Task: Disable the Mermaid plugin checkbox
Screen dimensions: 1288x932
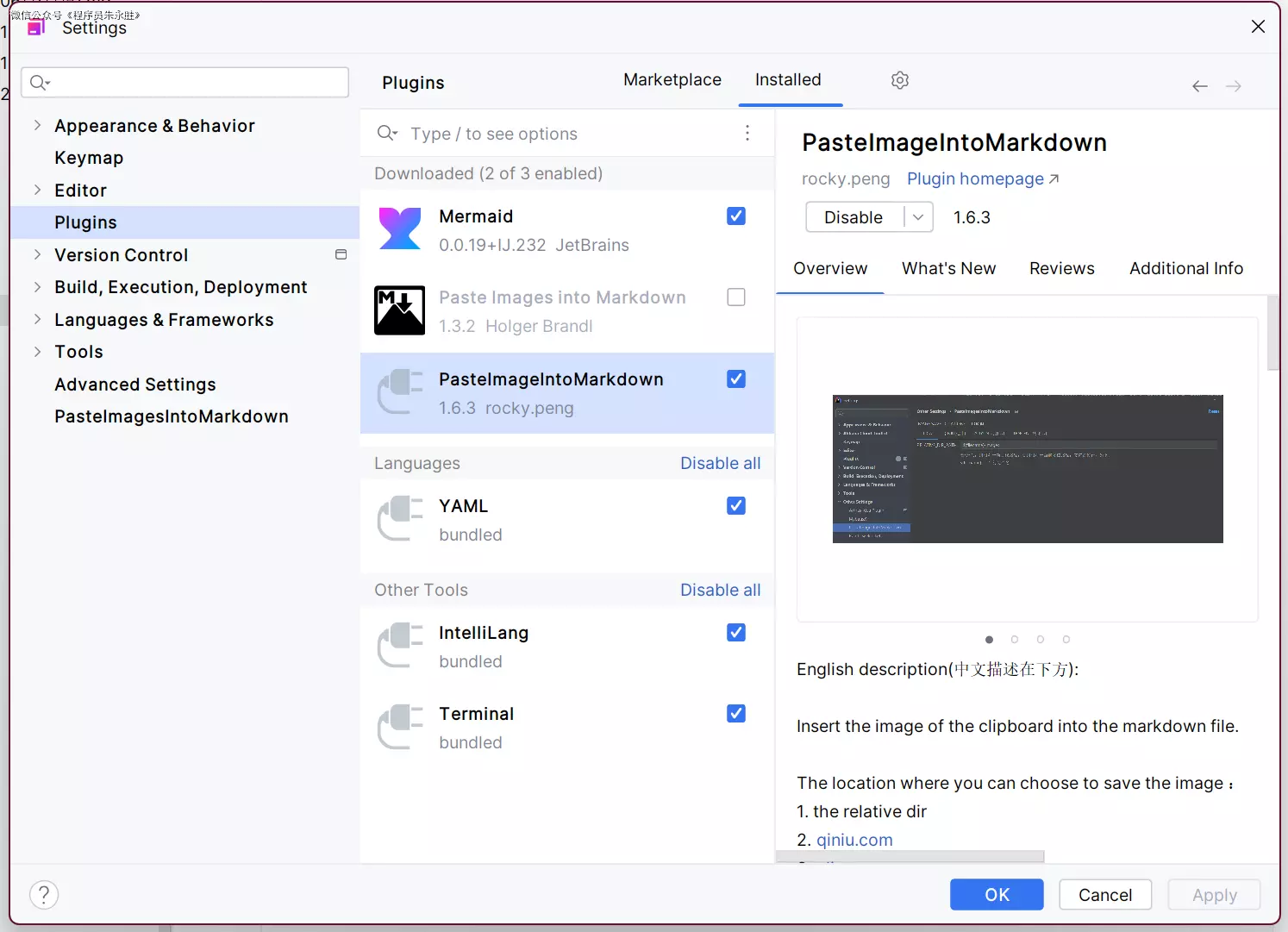Action: click(x=736, y=216)
